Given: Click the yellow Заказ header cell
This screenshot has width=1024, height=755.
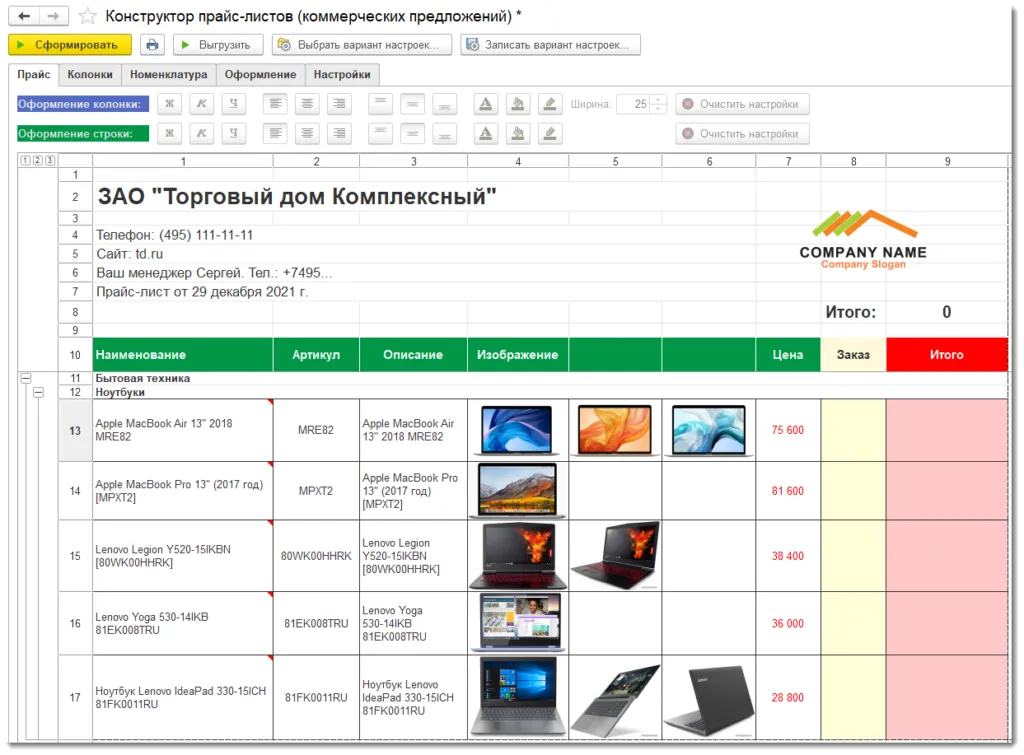Looking at the screenshot, I should point(853,355).
